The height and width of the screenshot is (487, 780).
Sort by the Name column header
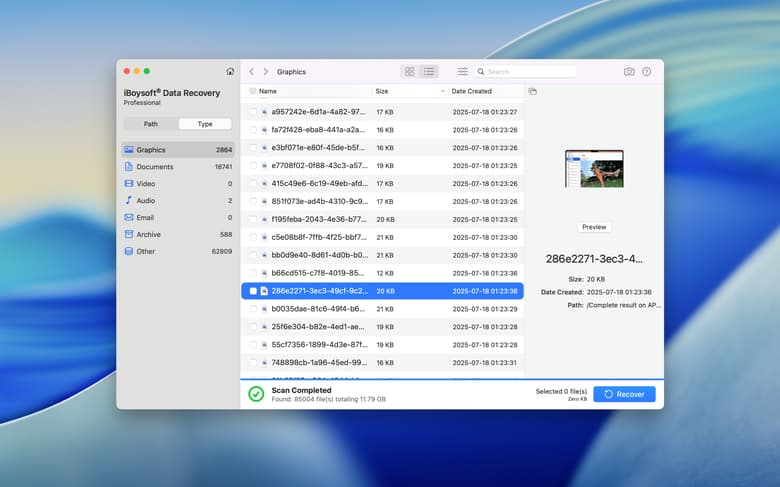(x=268, y=91)
